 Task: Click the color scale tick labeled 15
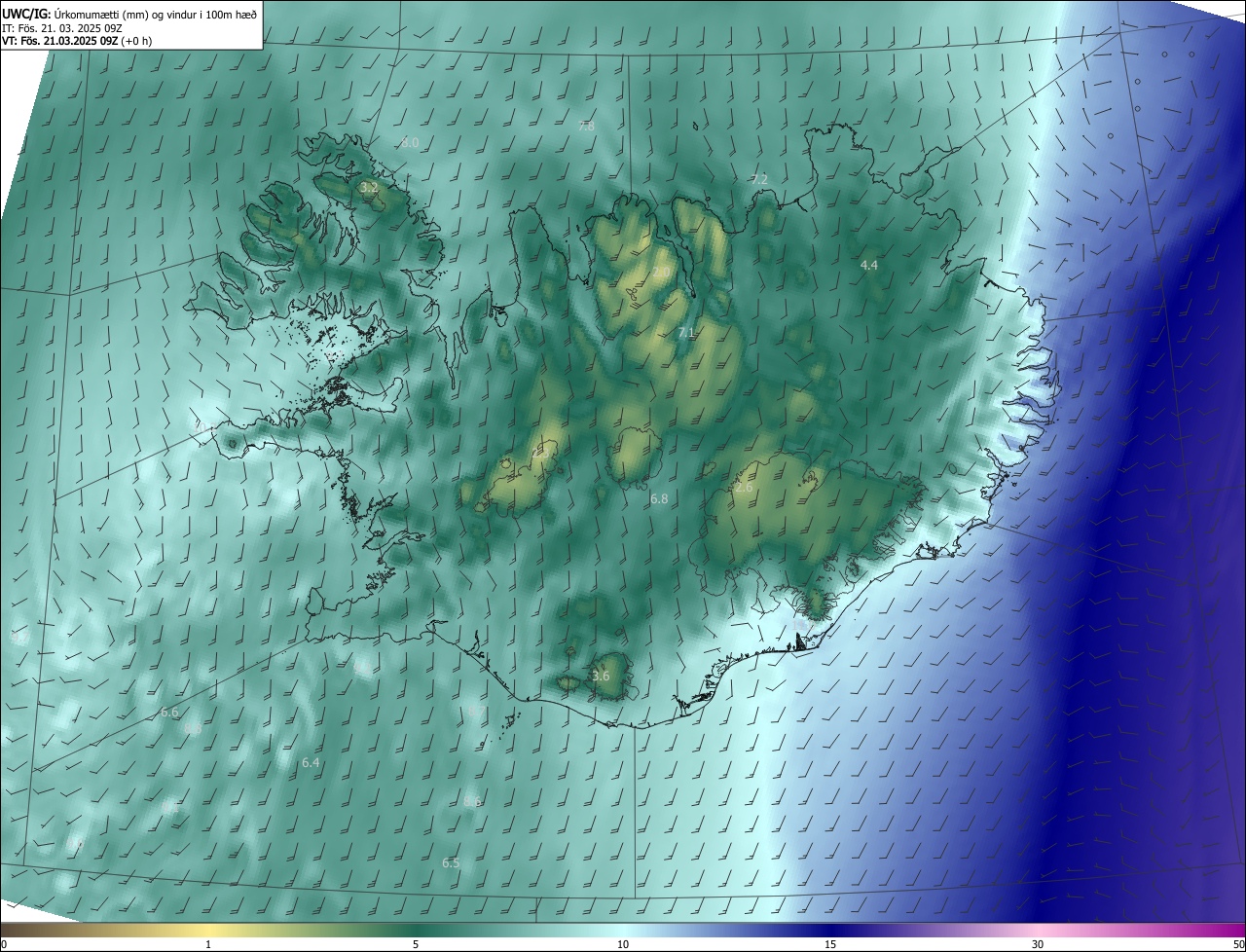coord(830,944)
